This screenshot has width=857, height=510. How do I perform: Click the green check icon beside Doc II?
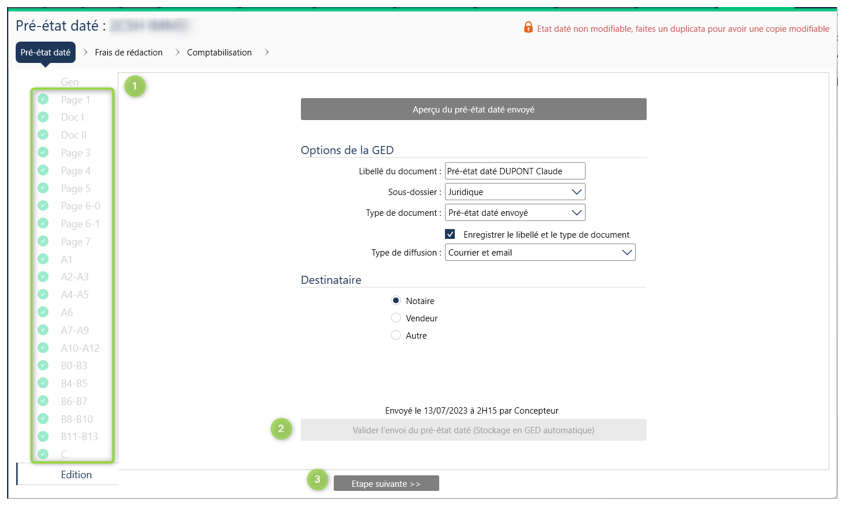pyautogui.click(x=43, y=134)
